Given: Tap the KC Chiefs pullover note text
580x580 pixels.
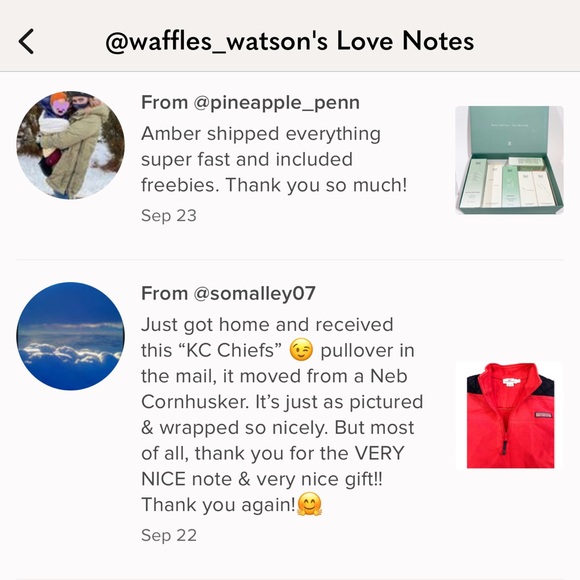Looking at the screenshot, I should [x=282, y=415].
